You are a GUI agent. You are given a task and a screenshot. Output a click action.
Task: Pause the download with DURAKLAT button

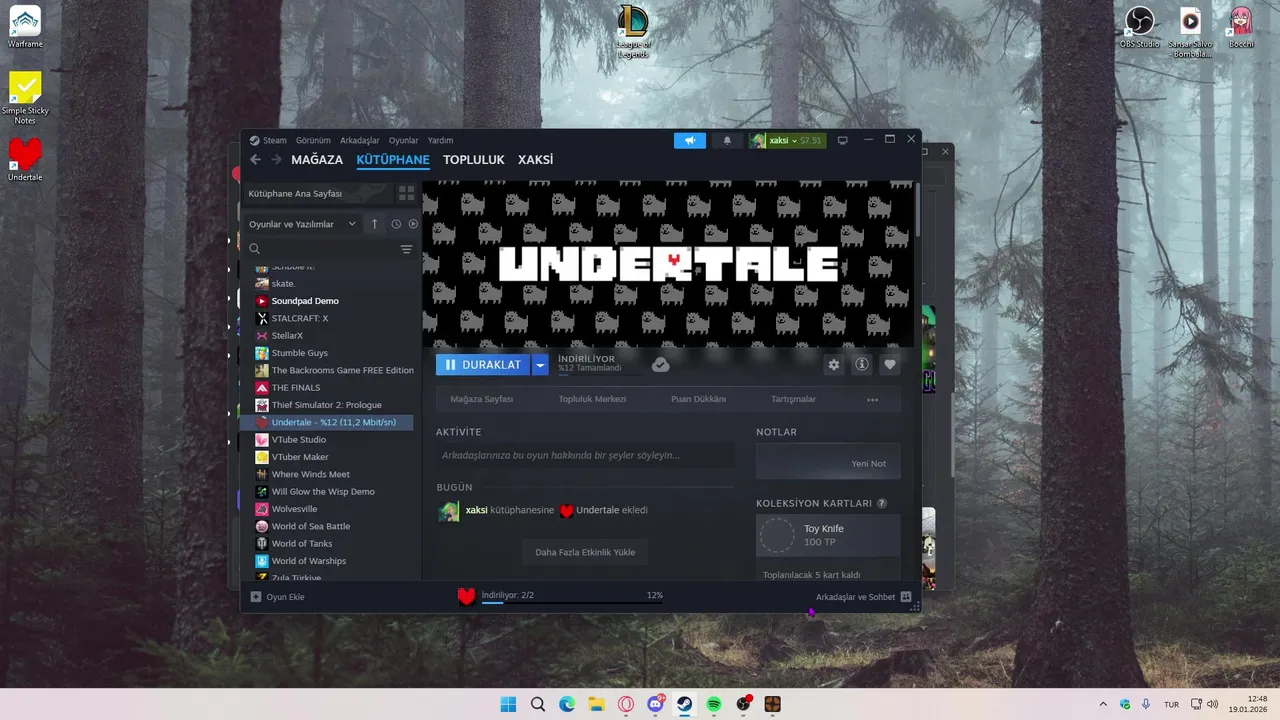click(483, 365)
